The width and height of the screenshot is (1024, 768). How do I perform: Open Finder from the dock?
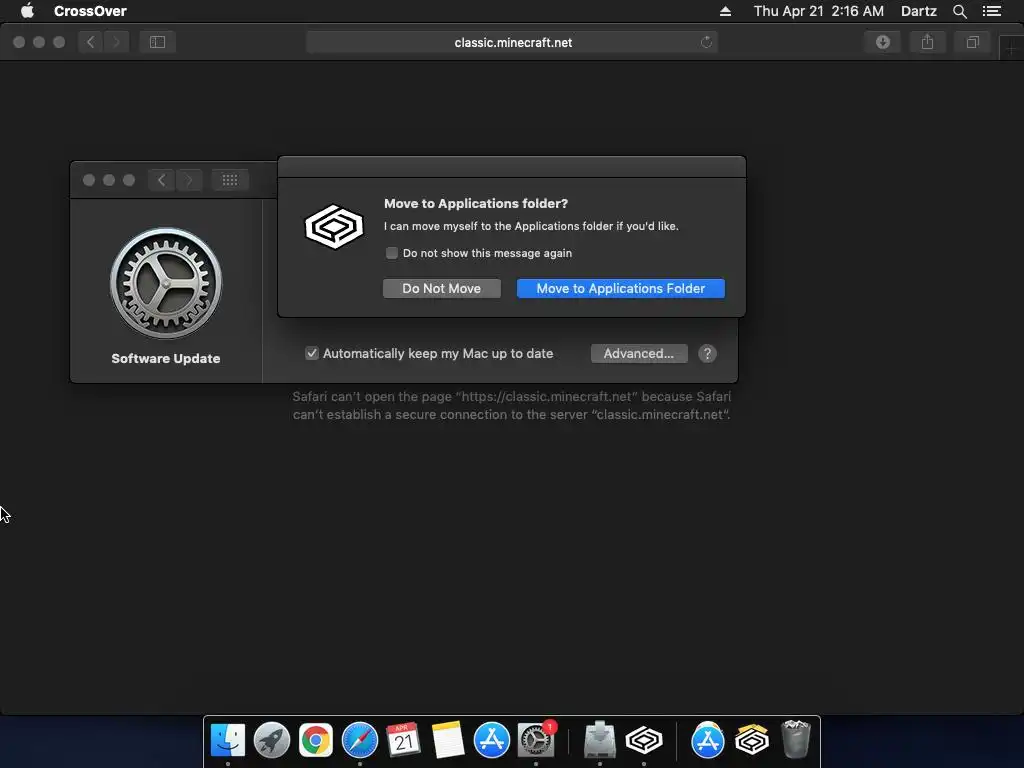click(228, 741)
